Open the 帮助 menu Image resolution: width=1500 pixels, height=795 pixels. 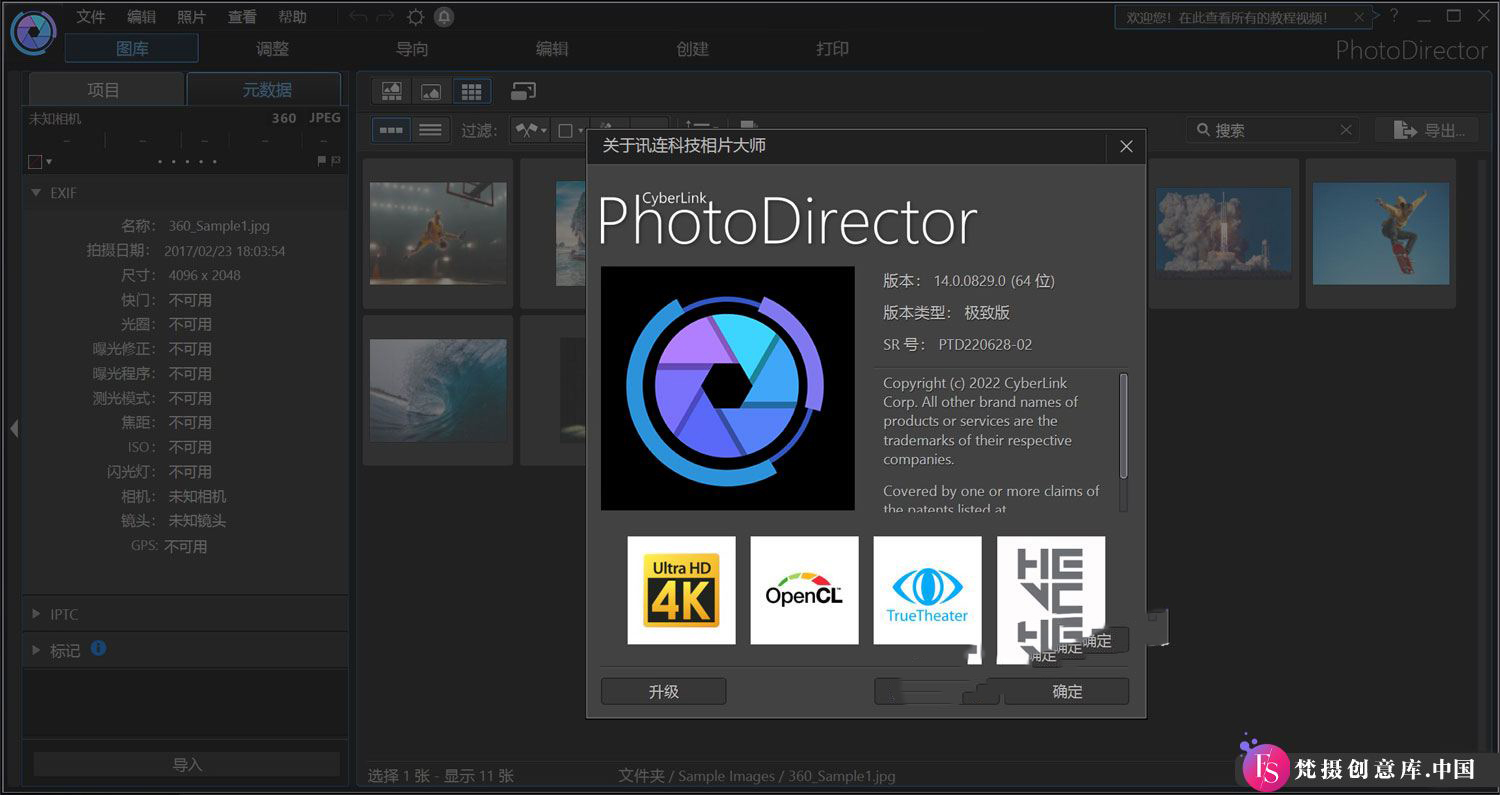292,17
